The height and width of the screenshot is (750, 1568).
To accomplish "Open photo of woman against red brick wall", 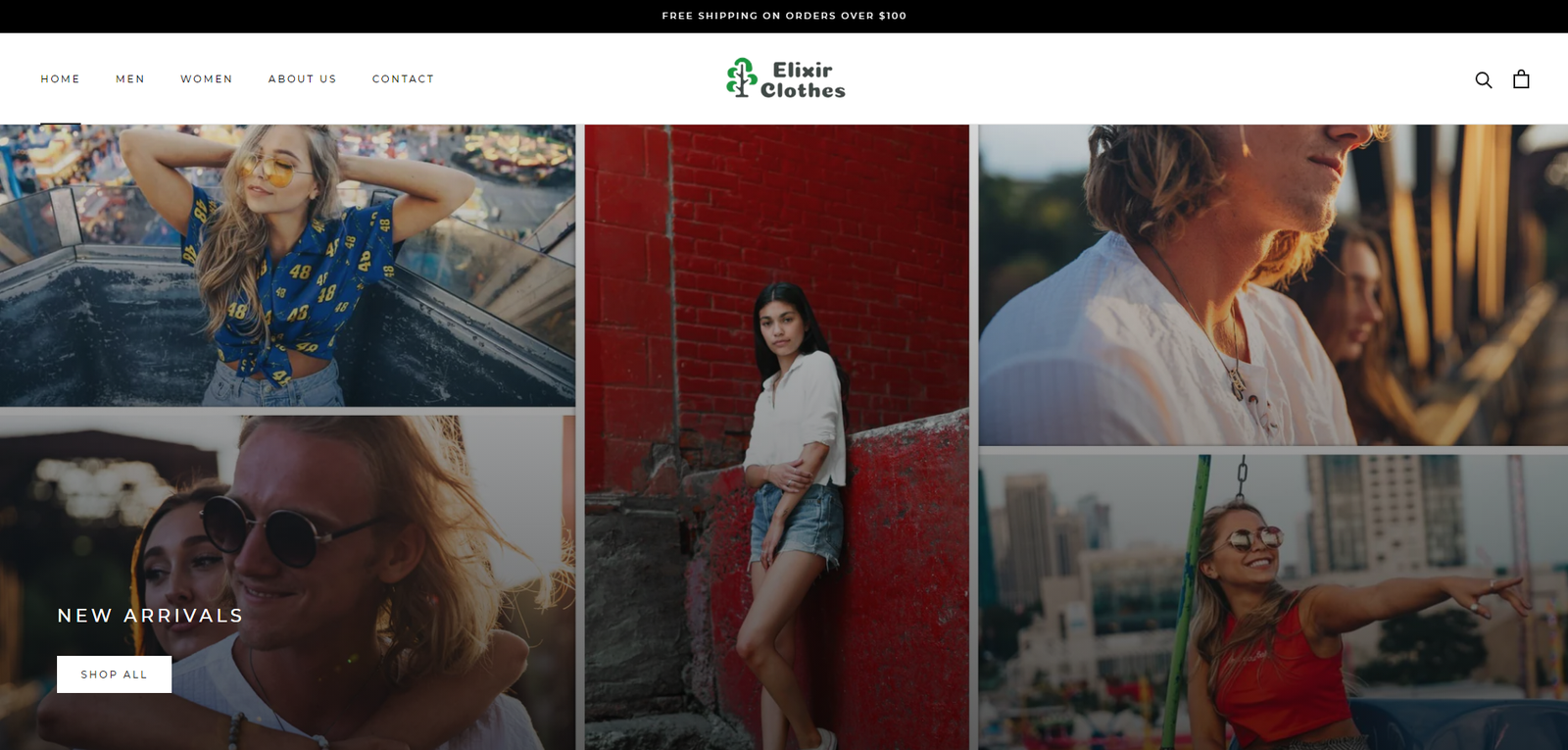I will pos(776,436).
